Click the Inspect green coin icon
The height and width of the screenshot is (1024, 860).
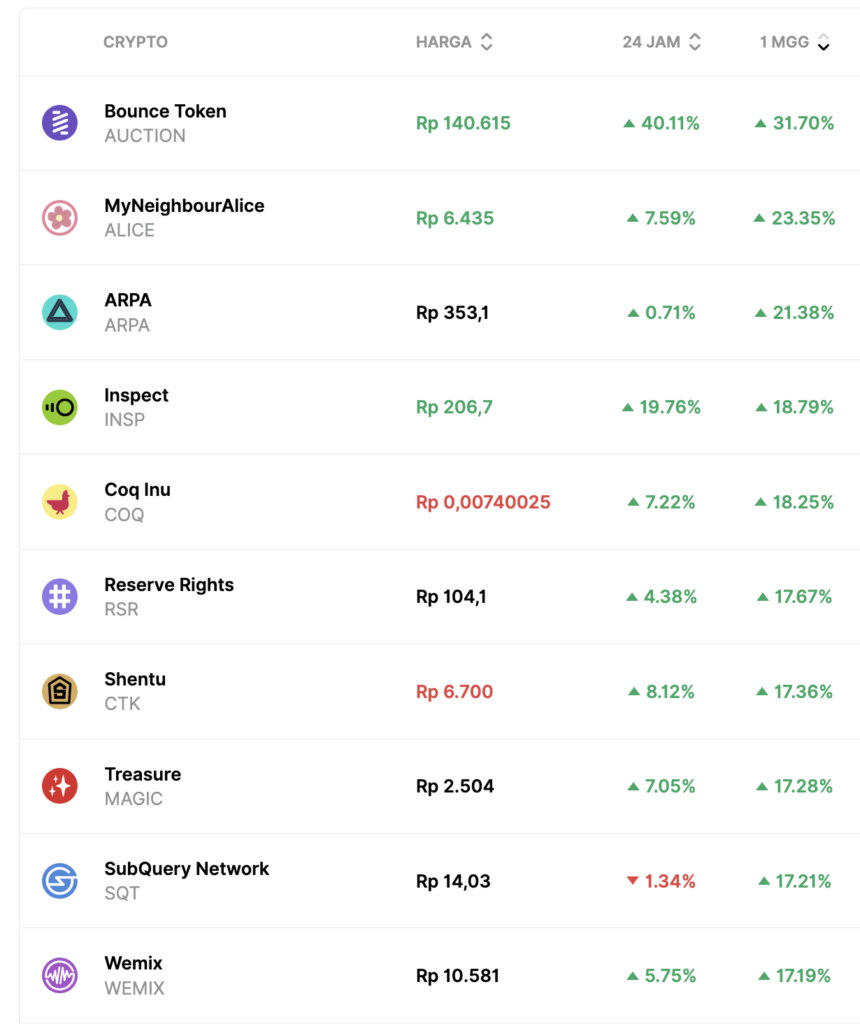coord(59,407)
